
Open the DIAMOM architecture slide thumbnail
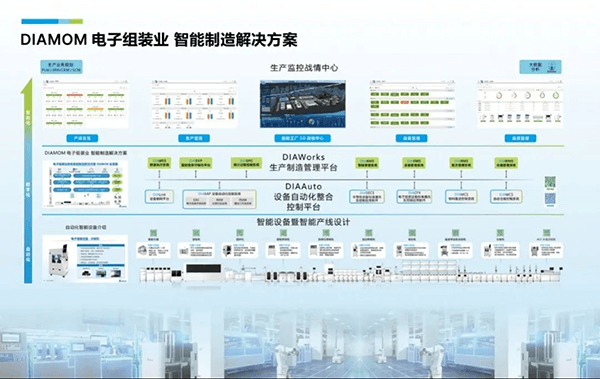click(85, 184)
